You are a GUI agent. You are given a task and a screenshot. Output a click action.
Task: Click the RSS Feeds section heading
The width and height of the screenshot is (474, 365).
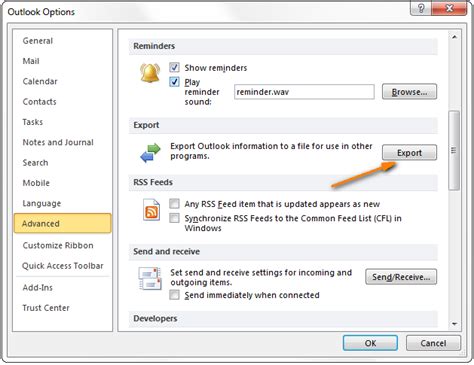[x=153, y=182]
